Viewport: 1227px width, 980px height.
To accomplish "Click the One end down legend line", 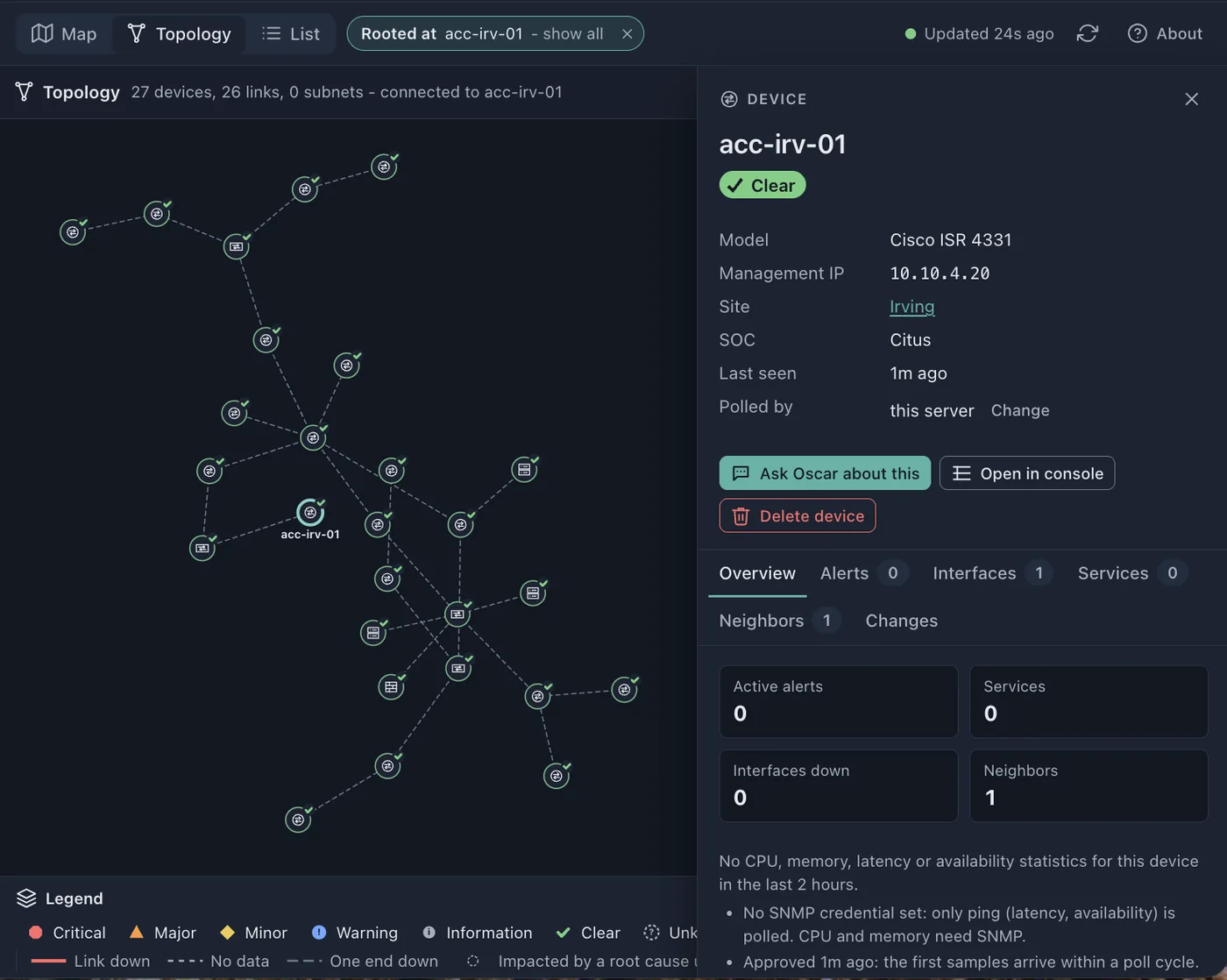I will click(304, 961).
